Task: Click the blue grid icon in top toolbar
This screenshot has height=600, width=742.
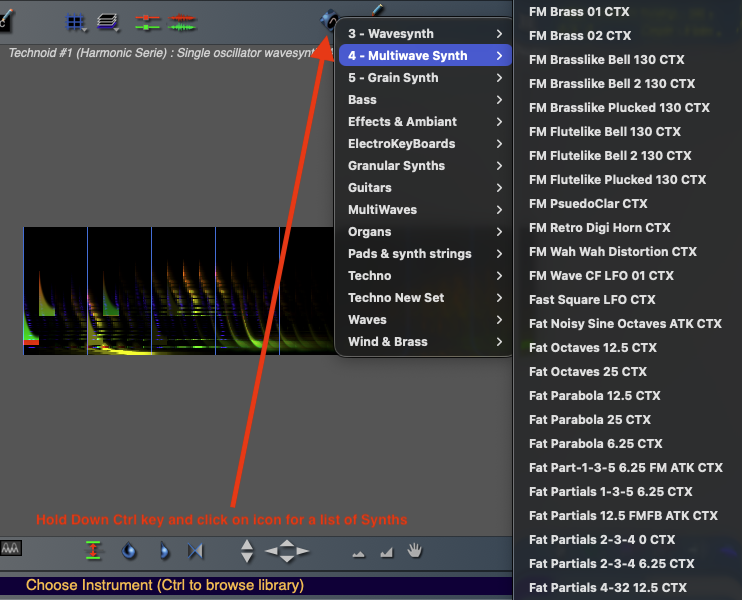Action: pos(75,22)
